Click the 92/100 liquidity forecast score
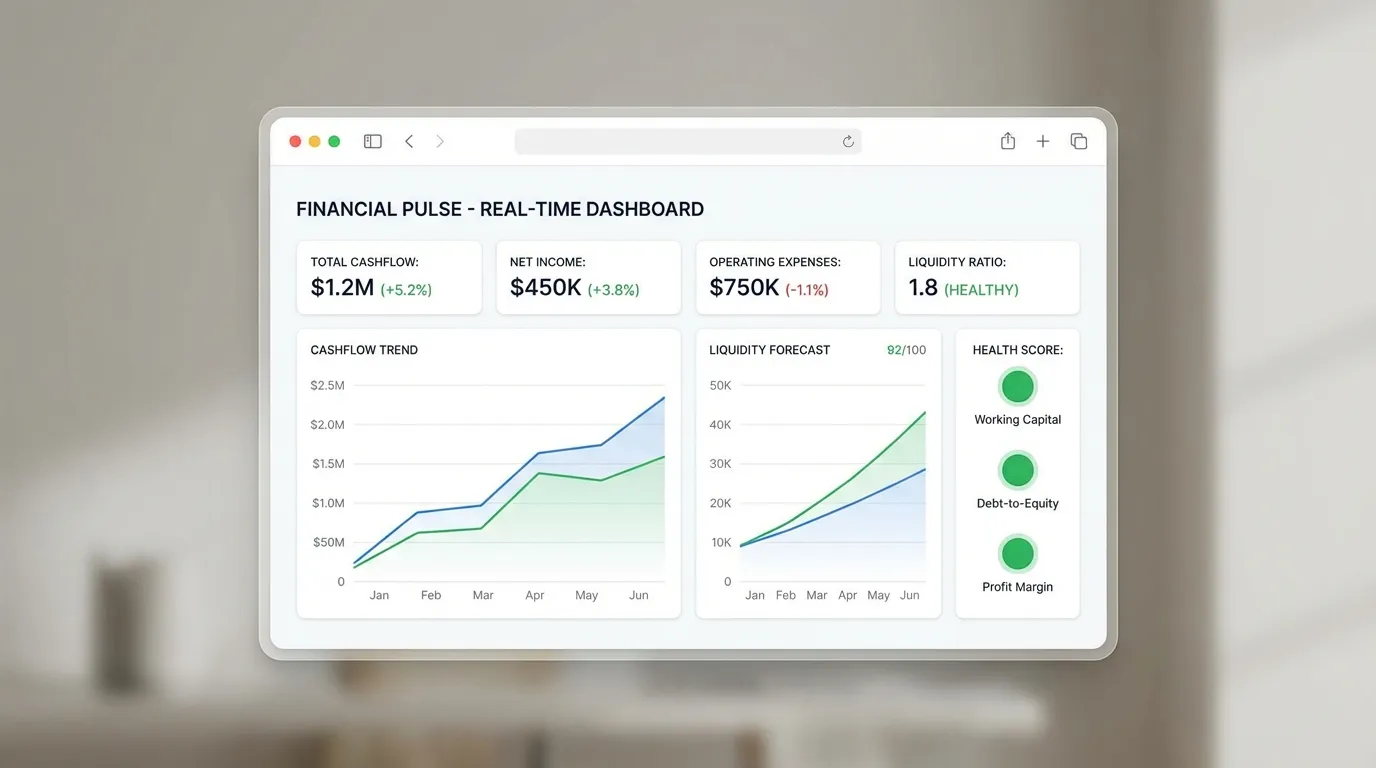Viewport: 1376px width, 768px height. coord(906,350)
